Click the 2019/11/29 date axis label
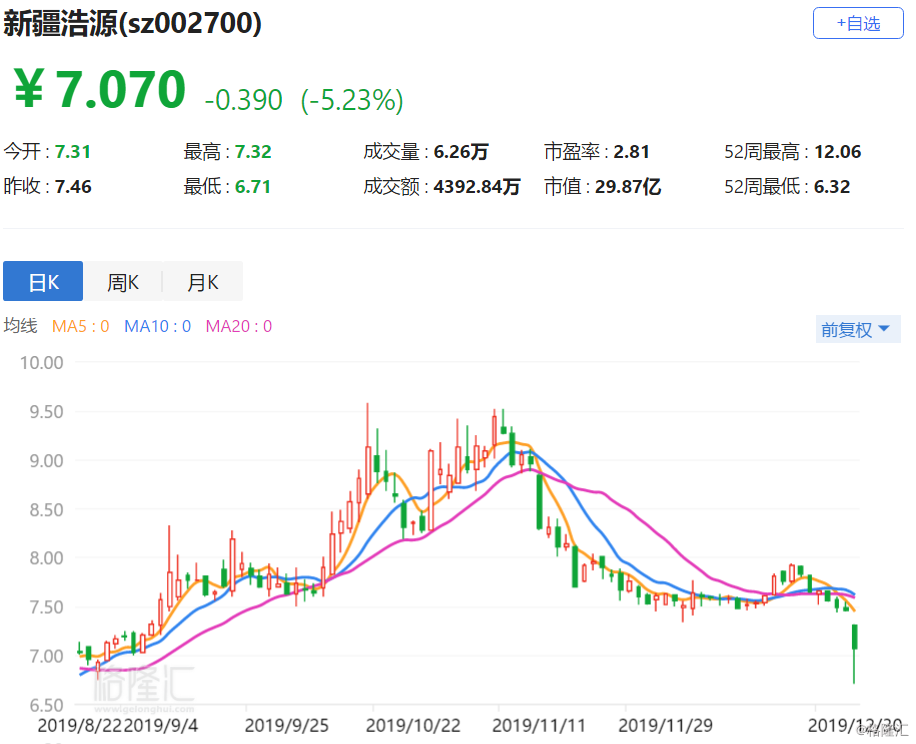916x744 pixels. point(665,726)
